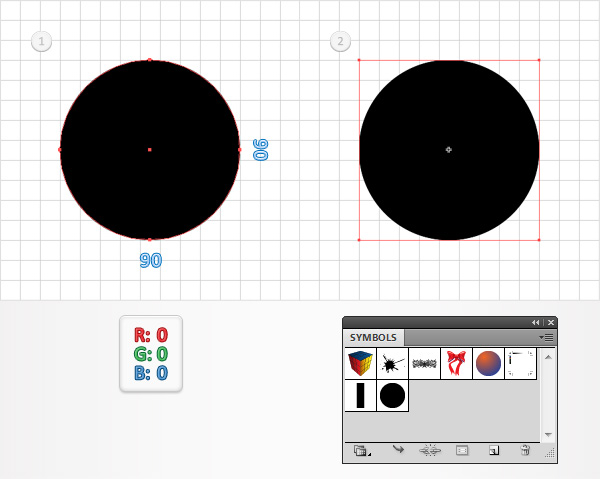Click the bottom anchor point of left circle

(x=150, y=240)
